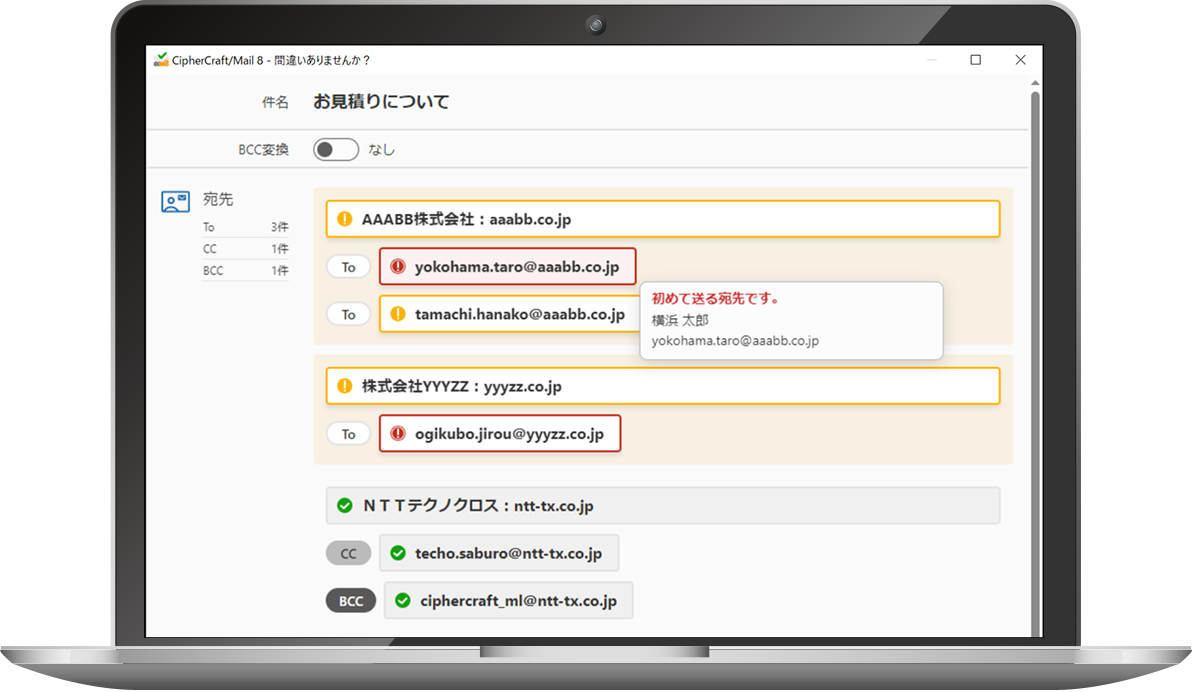Click the To tag beside yokohama.taro
The width and height of the screenshot is (1192, 692).
[x=348, y=267]
